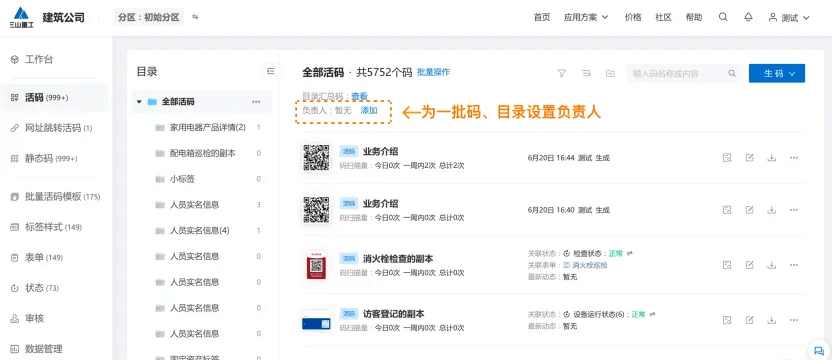Open 社区 in top navigation

663,17
